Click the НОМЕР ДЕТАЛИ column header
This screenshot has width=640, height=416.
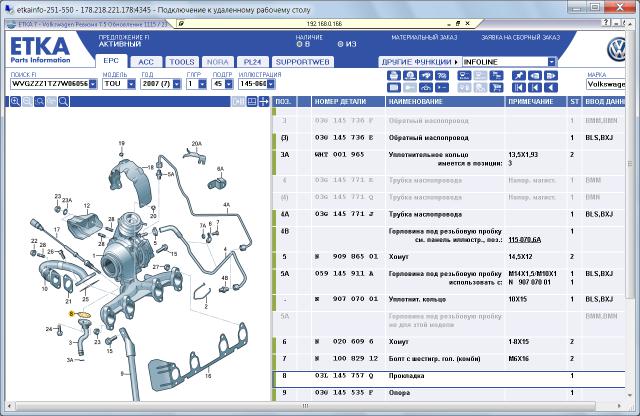348,102
